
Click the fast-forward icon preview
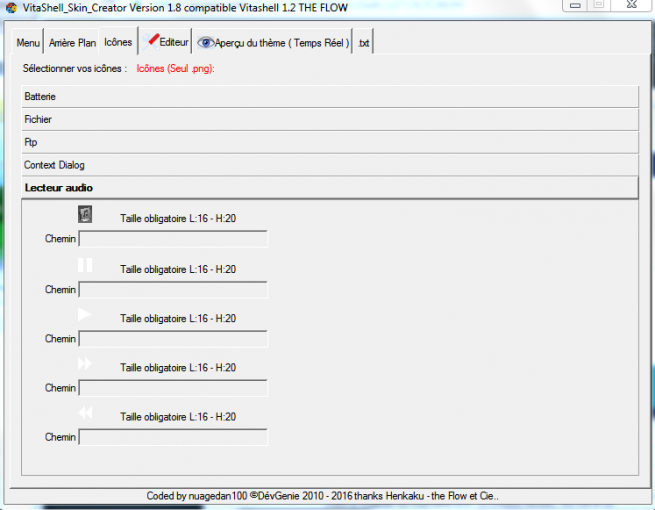coord(85,363)
